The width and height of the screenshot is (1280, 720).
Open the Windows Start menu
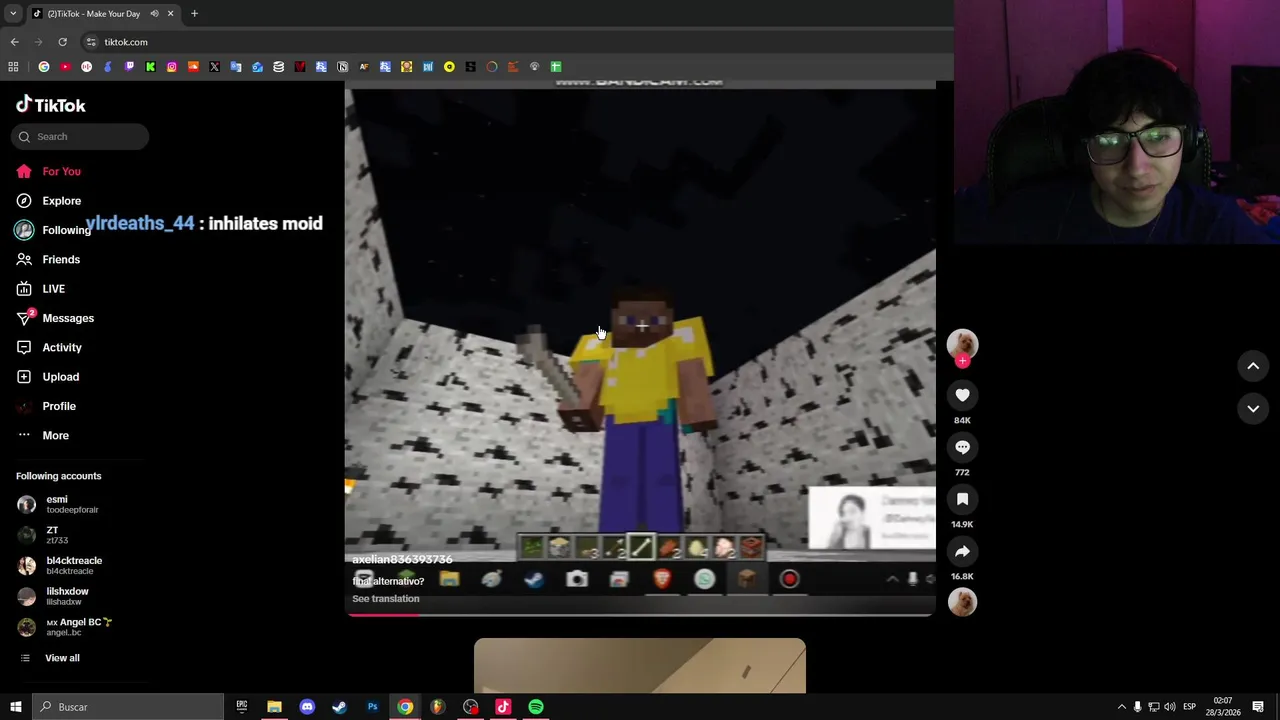tap(15, 707)
